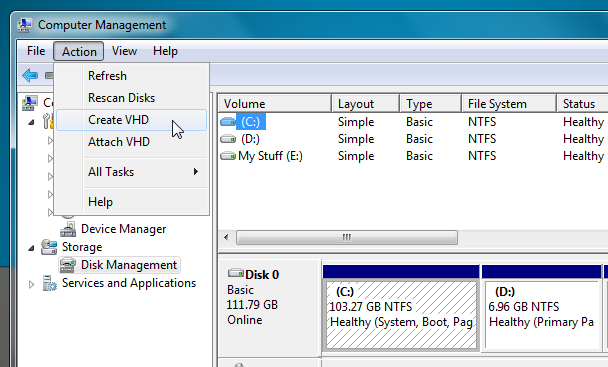Click Basic type in C: row

(419, 122)
